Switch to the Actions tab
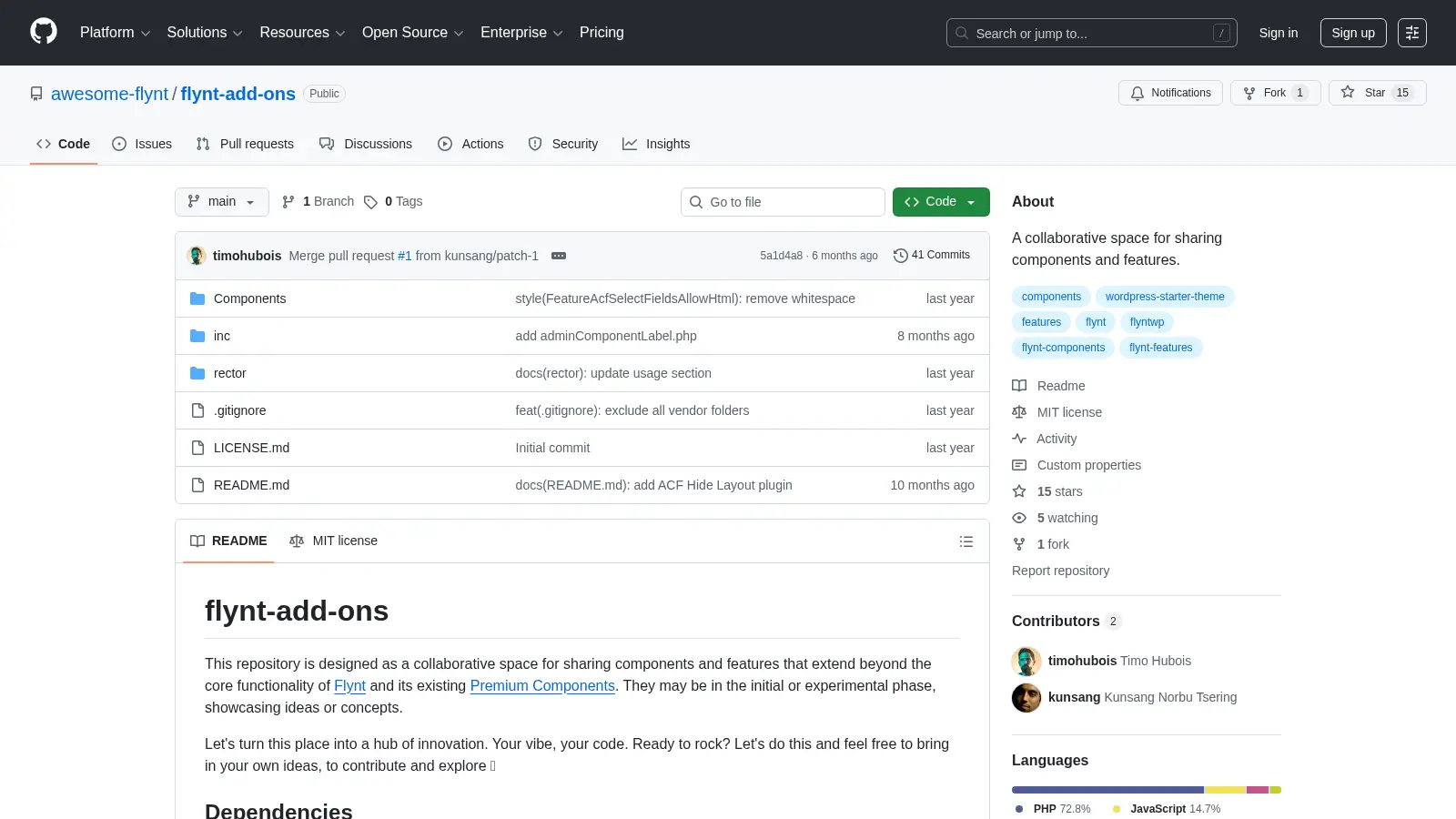The height and width of the screenshot is (819, 1456). click(x=470, y=144)
